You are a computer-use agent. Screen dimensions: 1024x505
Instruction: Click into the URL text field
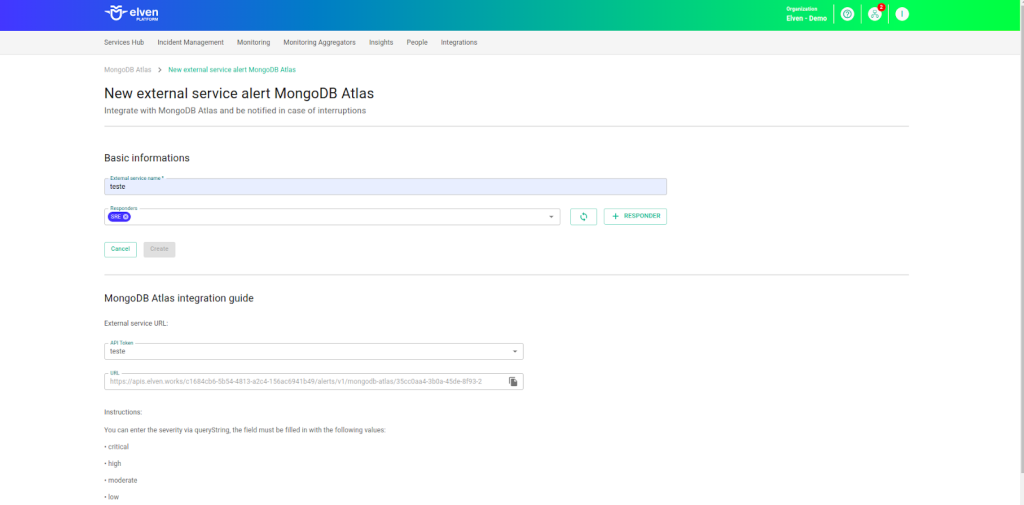[300, 382]
